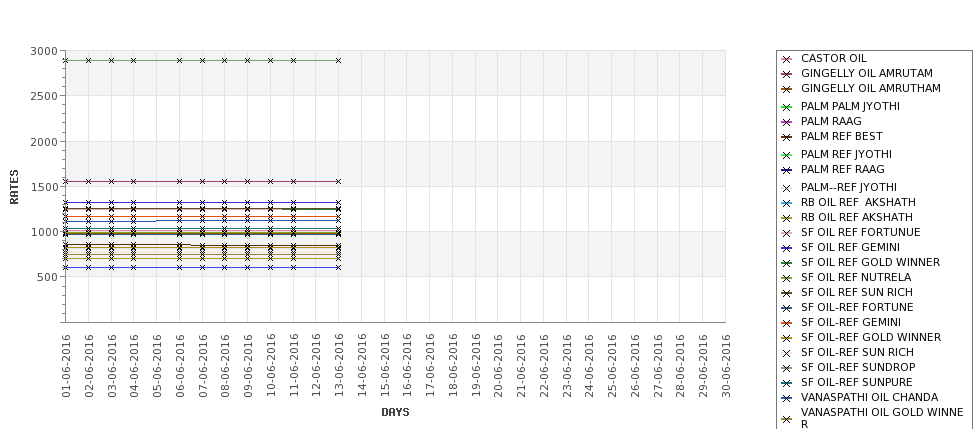Click the PALM RAAG legend marker
Viewport: 975px width, 429px height.
[x=786, y=122]
